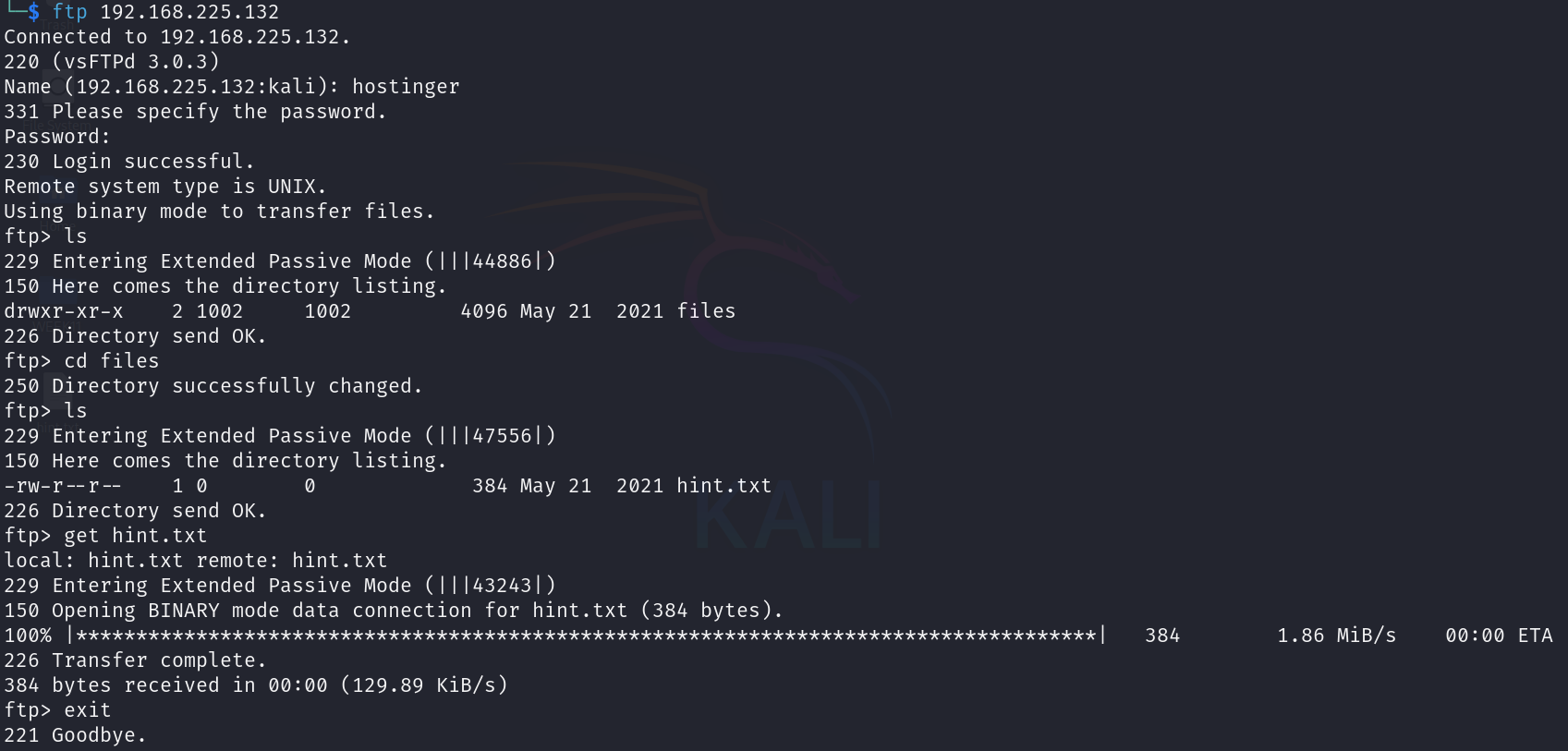Click the exit command at ftp prompt

click(x=88, y=710)
